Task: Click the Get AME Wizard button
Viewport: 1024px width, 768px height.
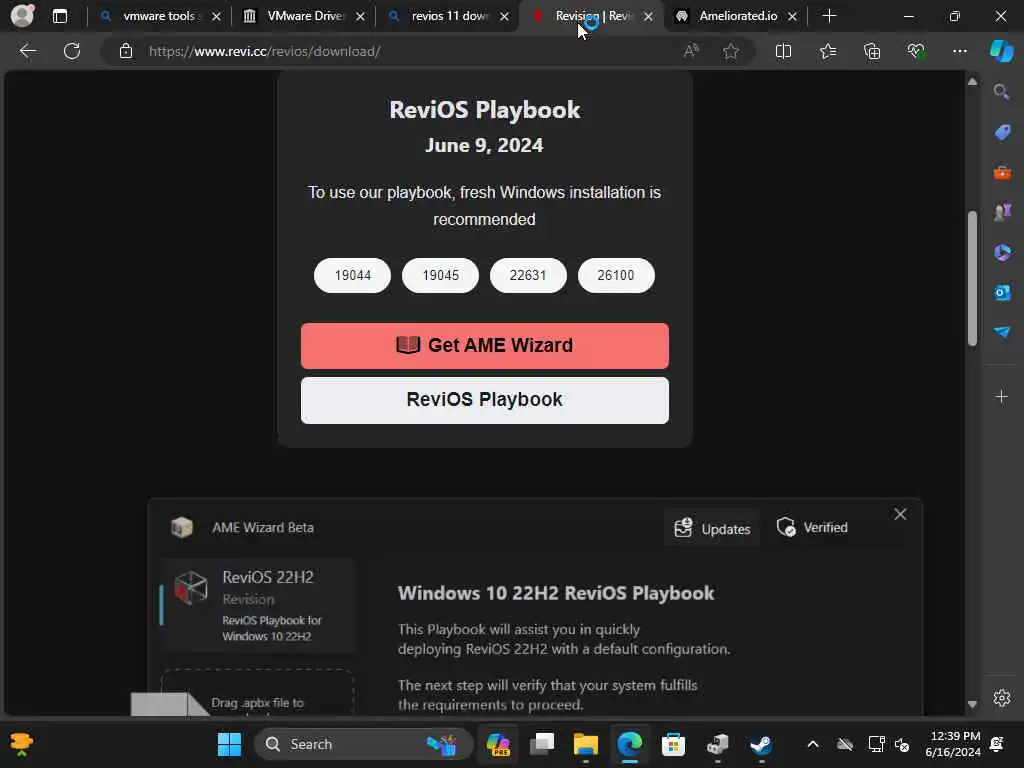Action: point(485,345)
